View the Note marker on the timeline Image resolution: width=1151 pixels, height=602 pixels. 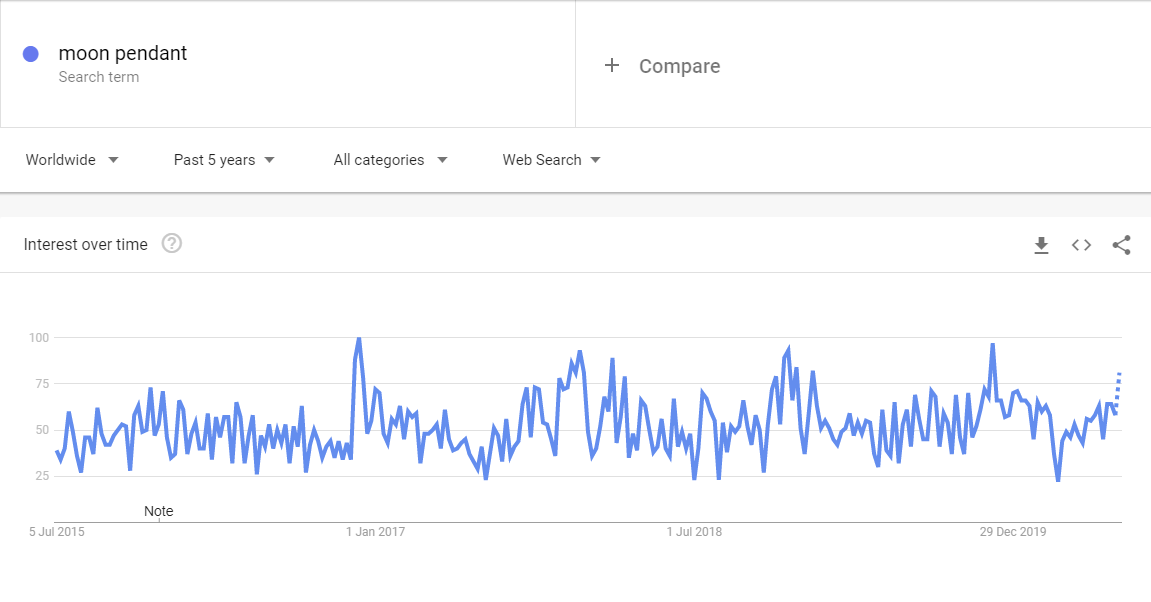click(159, 511)
